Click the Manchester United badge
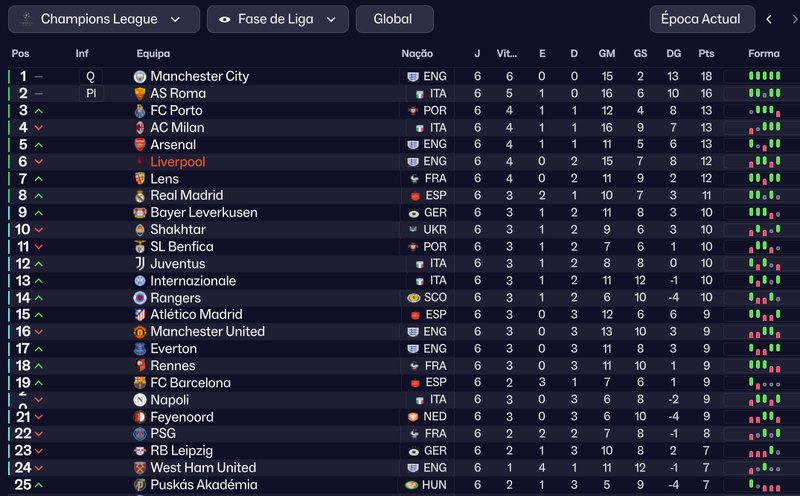 click(x=140, y=332)
